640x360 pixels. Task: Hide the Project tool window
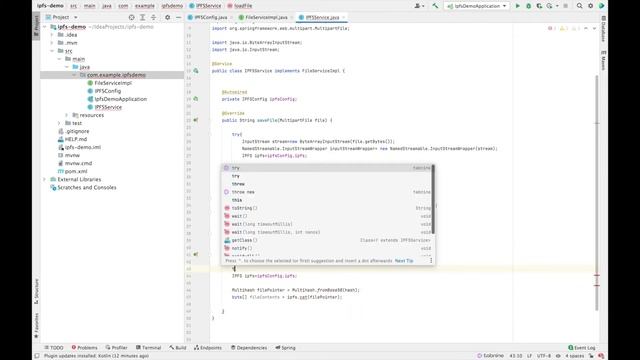pos(178,18)
